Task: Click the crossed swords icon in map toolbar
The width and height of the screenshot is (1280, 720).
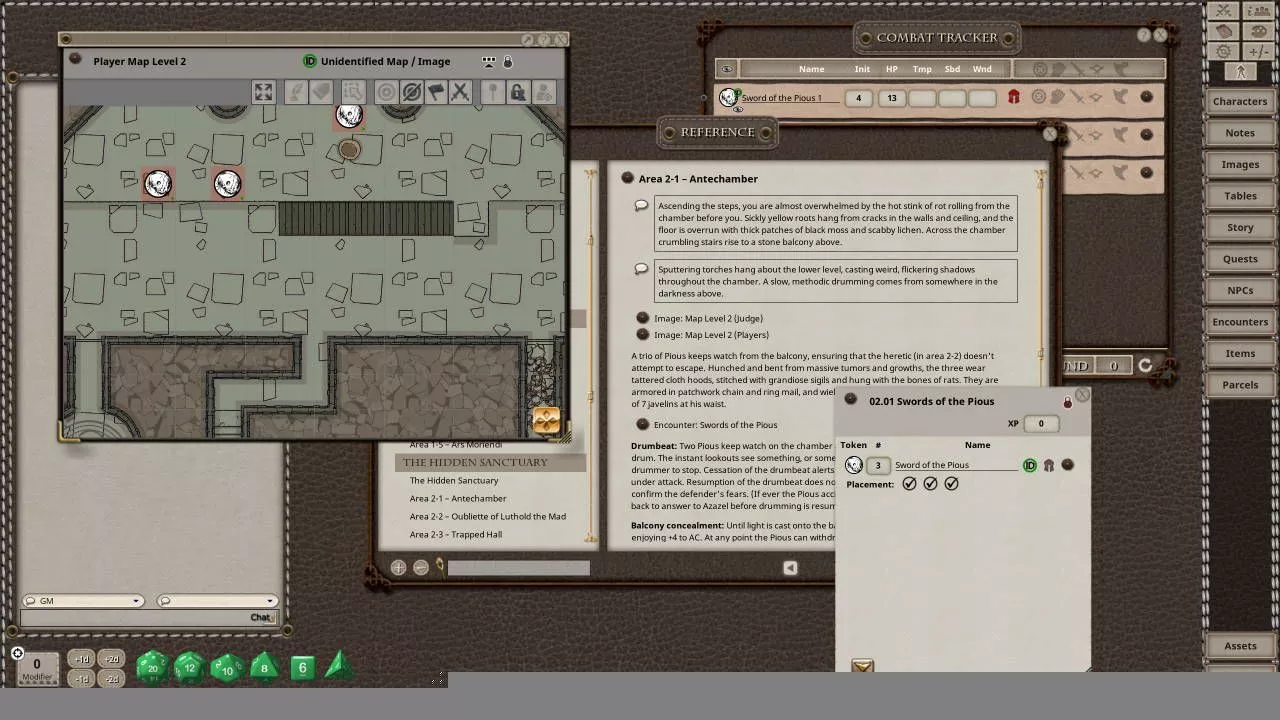Action: point(460,92)
